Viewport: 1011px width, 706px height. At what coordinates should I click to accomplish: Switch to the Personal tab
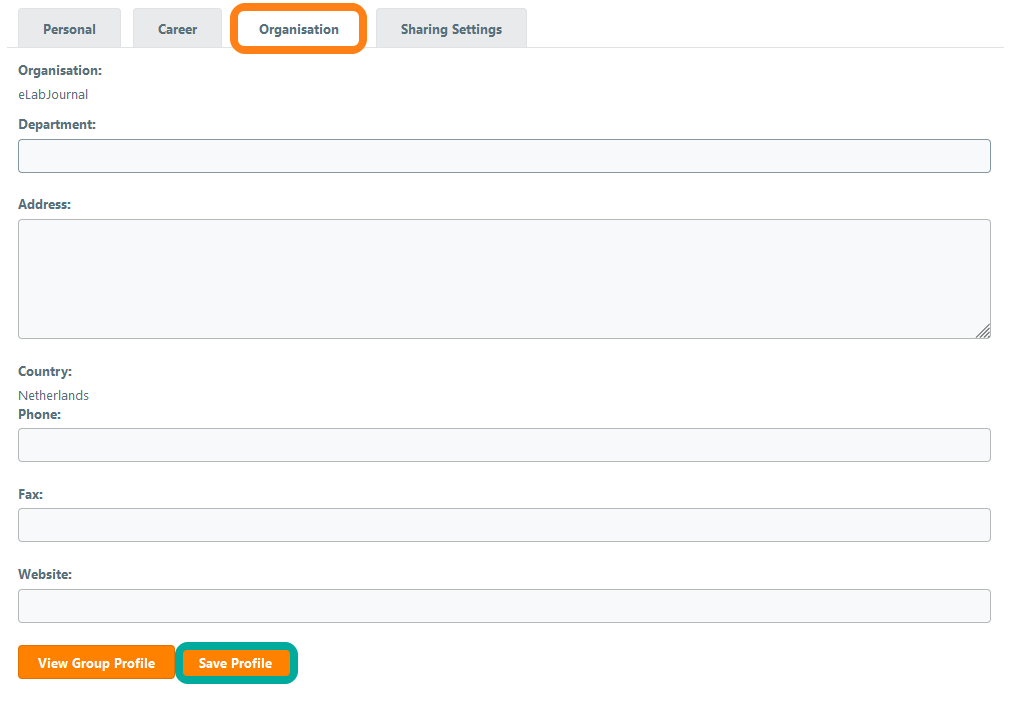pyautogui.click(x=69, y=29)
